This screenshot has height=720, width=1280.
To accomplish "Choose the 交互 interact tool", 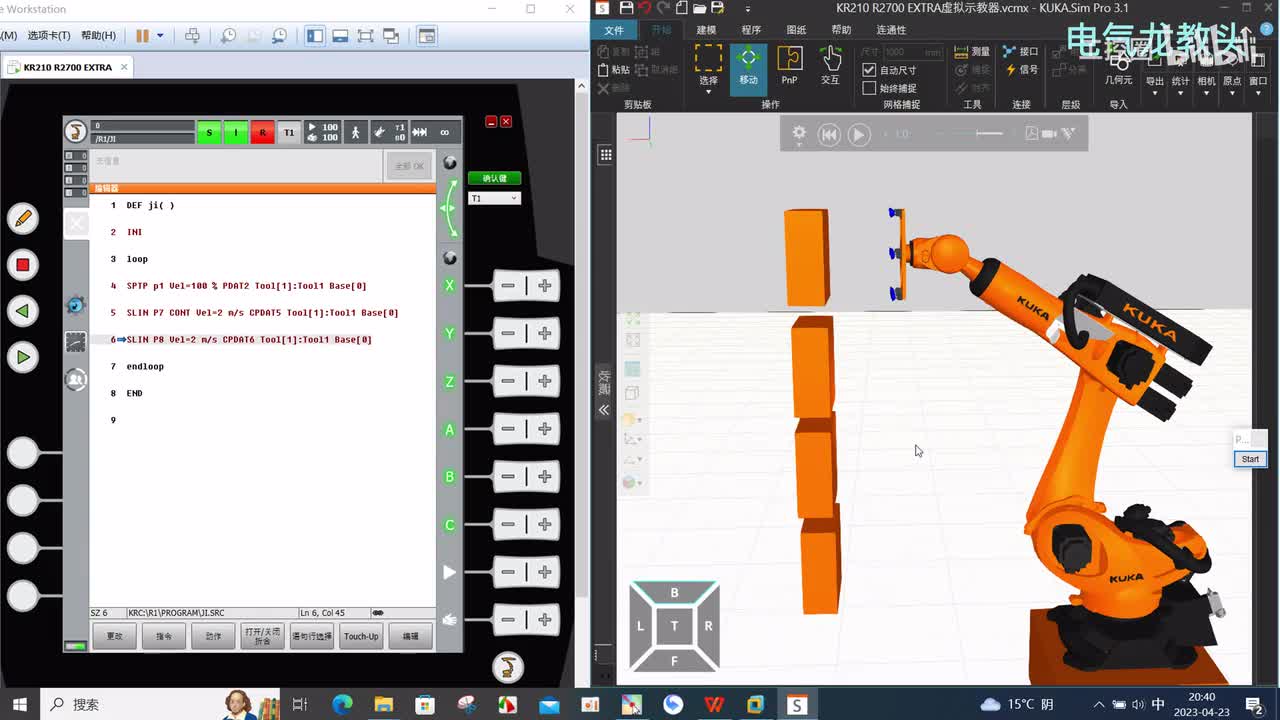I will [x=830, y=66].
